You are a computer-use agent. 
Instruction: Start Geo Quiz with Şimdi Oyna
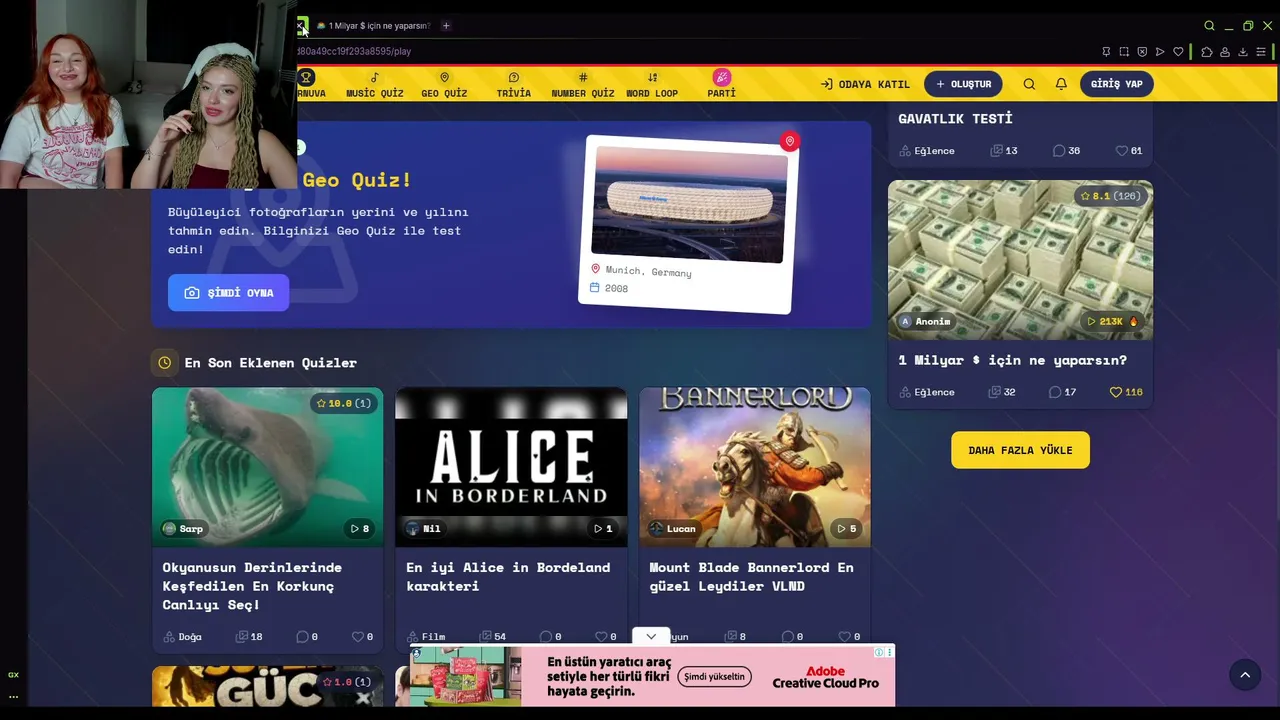[x=229, y=293]
